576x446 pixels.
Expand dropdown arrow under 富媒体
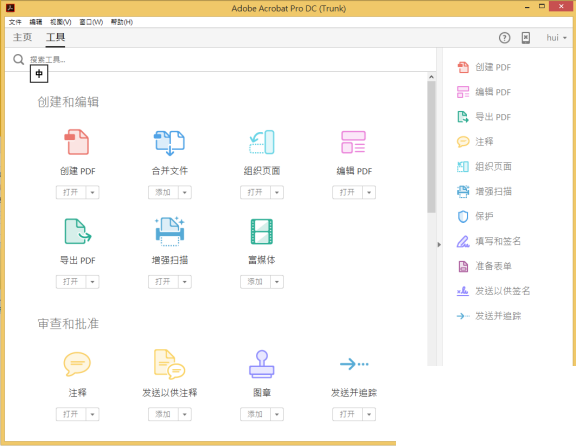coord(277,281)
